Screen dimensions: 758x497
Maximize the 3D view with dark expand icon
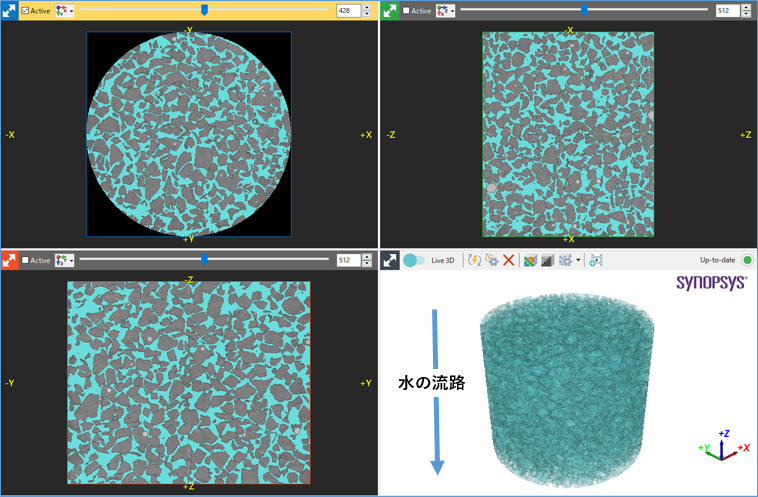tap(390, 260)
